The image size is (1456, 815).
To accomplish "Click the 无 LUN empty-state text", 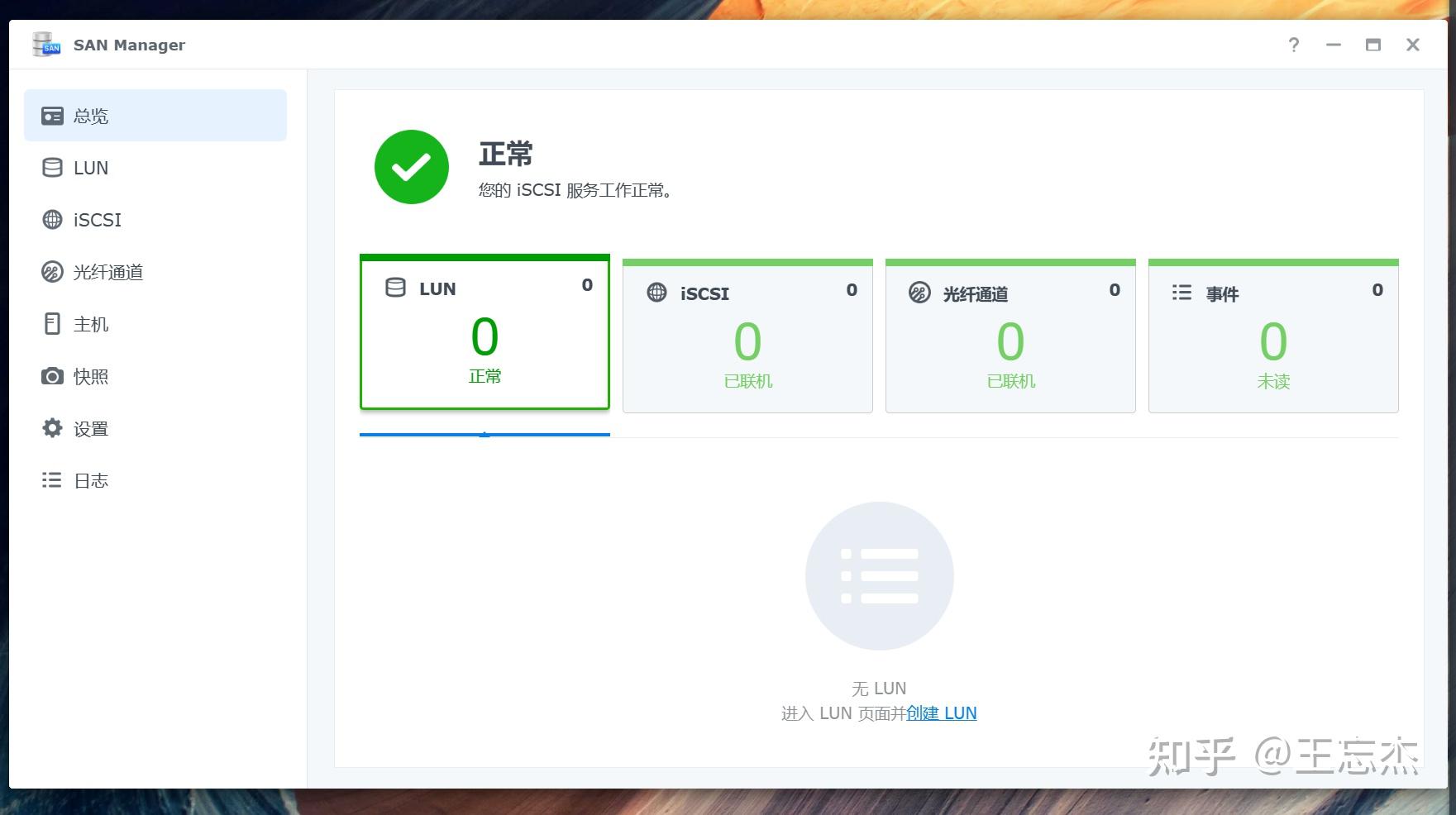I will point(879,689).
